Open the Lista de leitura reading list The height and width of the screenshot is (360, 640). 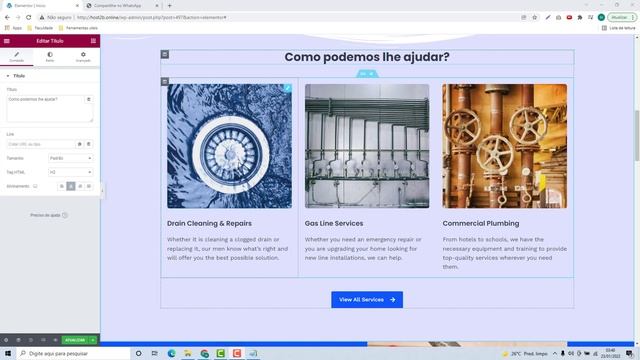[618, 28]
